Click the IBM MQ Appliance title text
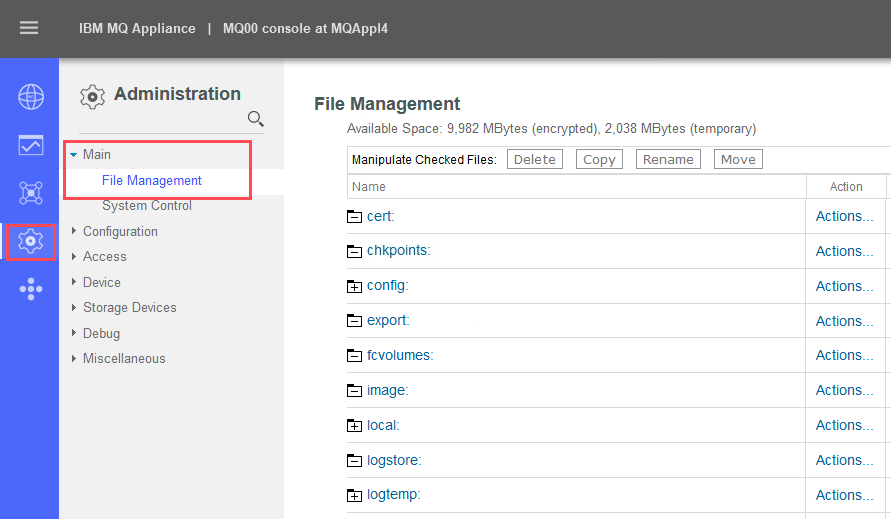 (137, 28)
